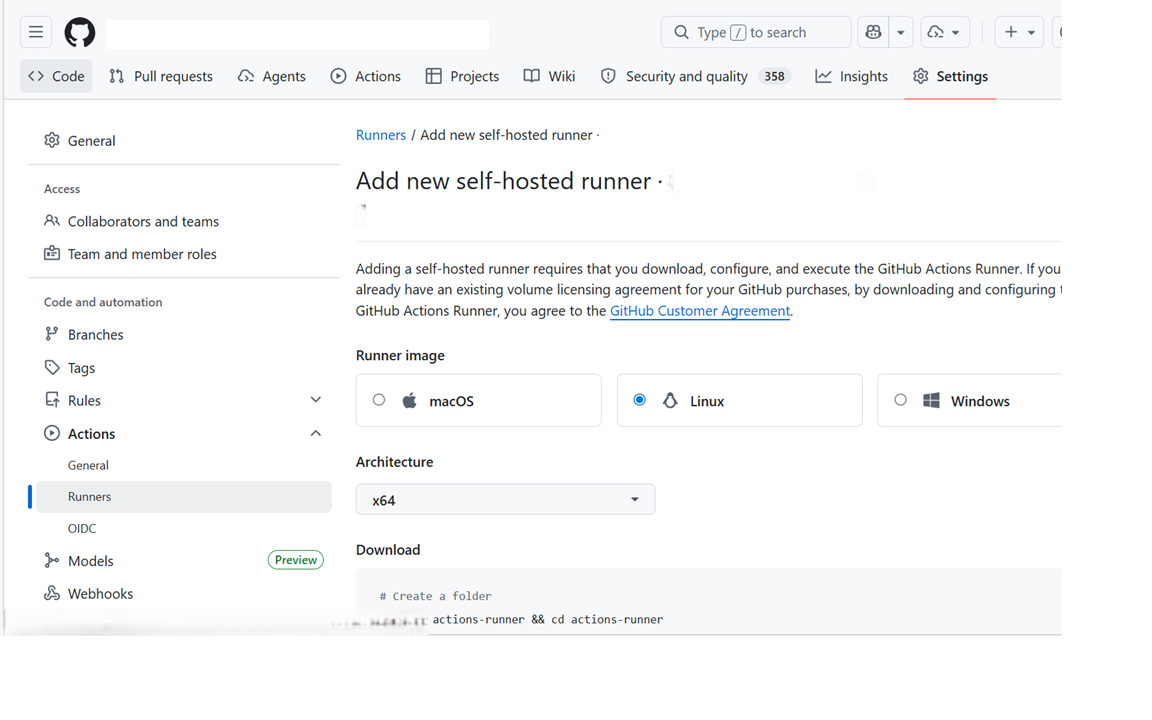The height and width of the screenshot is (720, 1152).
Task: Collapse the Actions section chevron
Action: click(x=316, y=433)
